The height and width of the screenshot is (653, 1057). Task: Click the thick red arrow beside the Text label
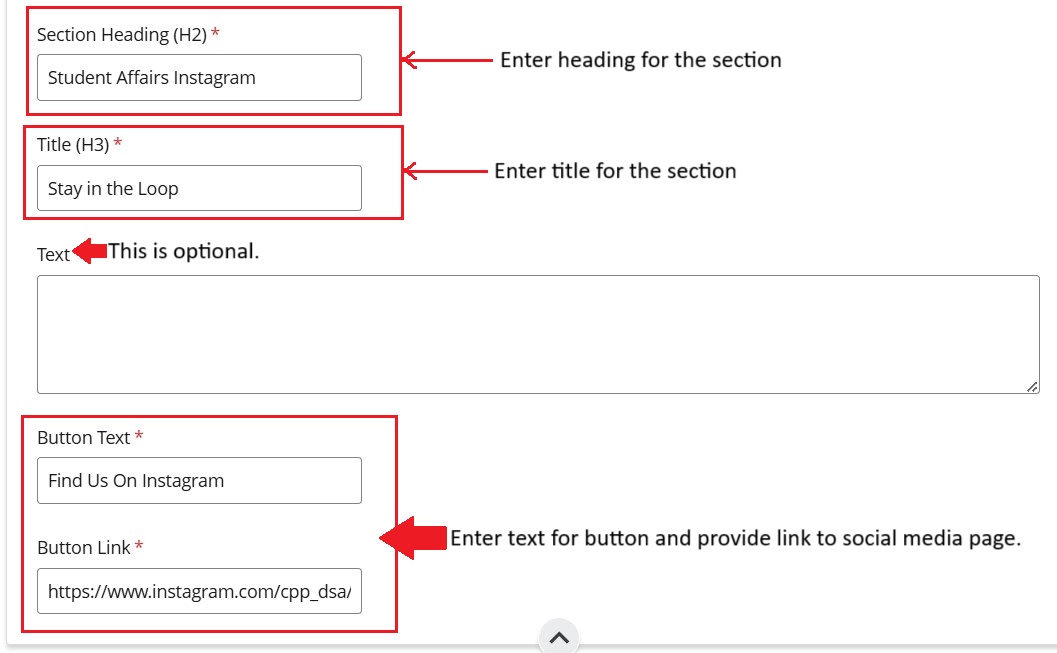[x=90, y=252]
